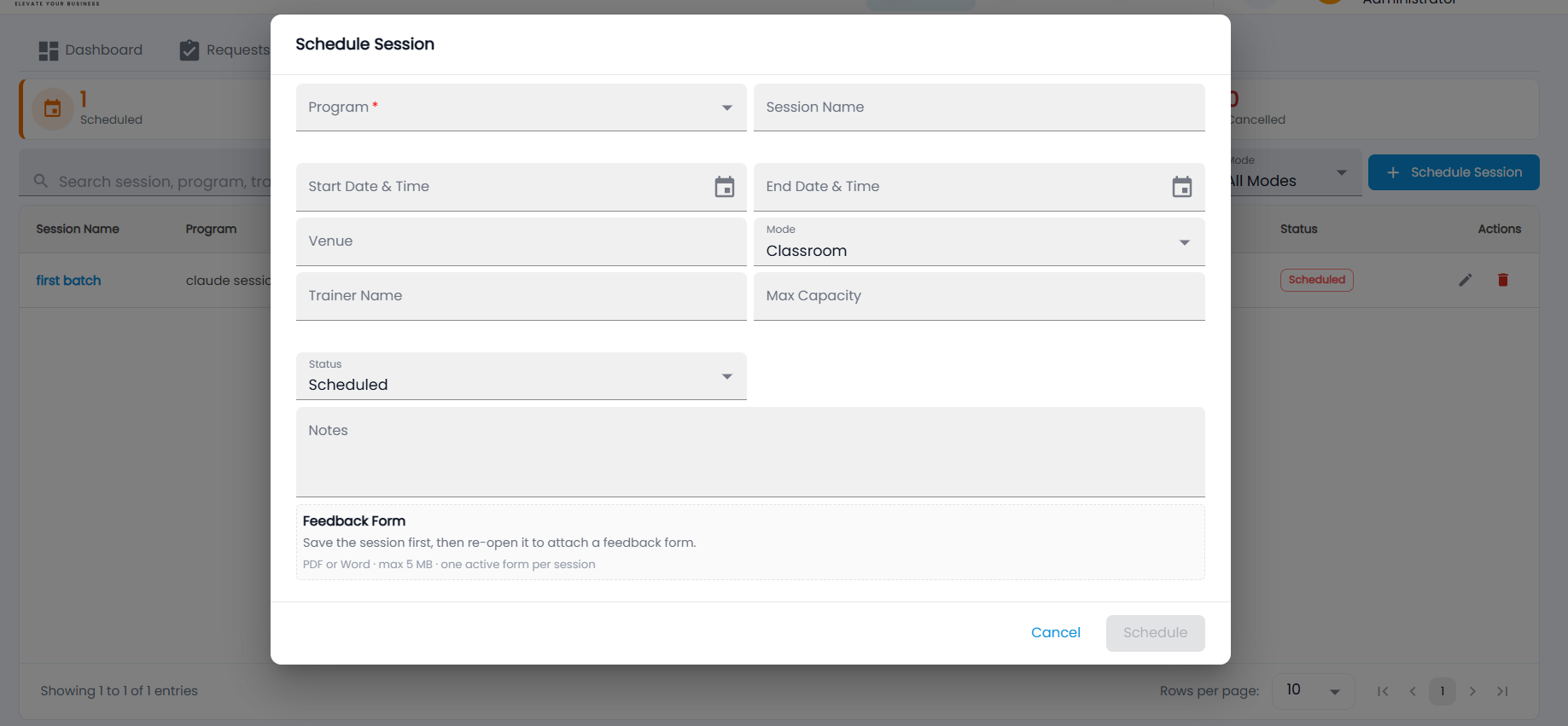Change the rows per page dropdown
The height and width of the screenshot is (726, 1568).
tap(1314, 690)
